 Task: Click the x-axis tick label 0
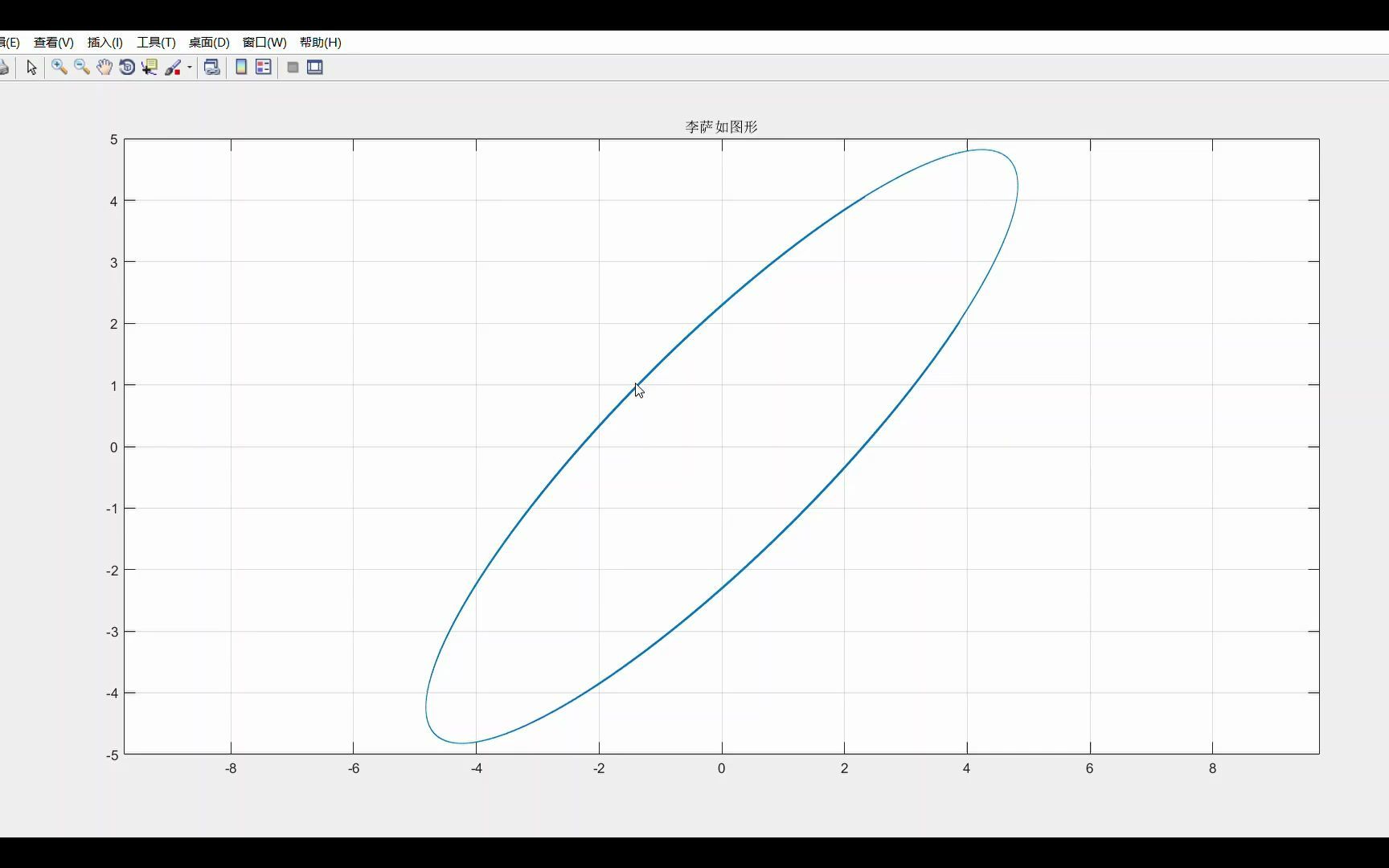coord(721,768)
